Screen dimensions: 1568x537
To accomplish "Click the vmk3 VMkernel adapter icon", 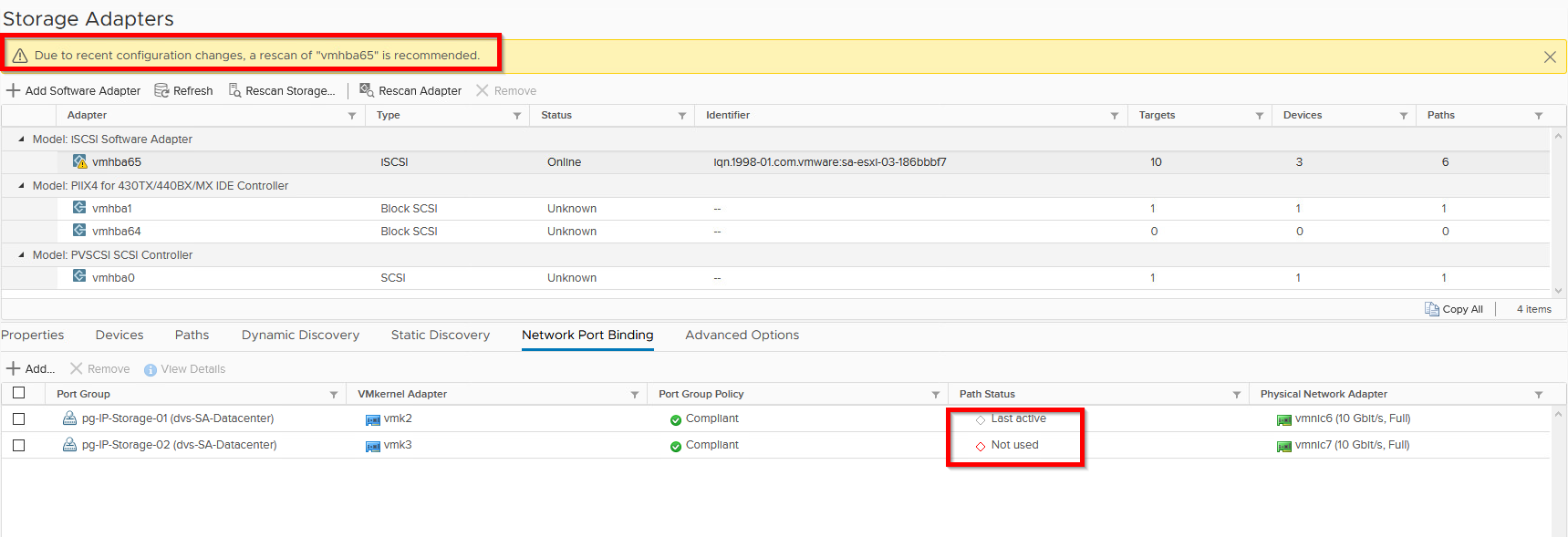I will click(x=373, y=447).
